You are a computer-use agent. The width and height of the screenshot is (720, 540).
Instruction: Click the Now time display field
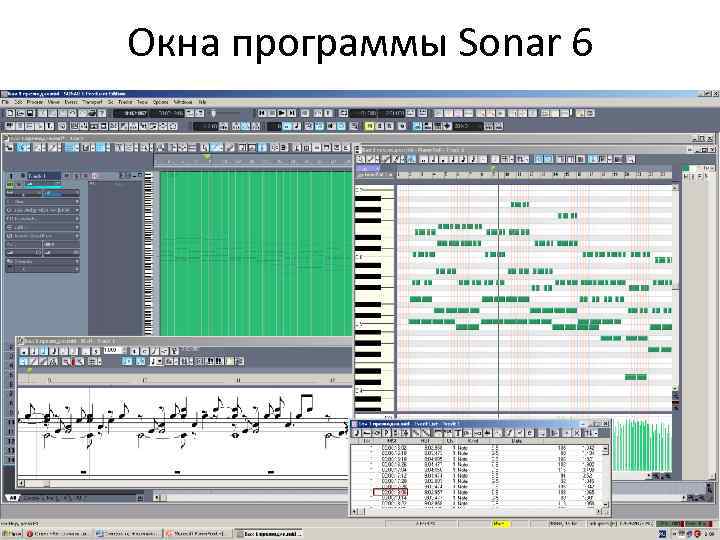point(131,113)
